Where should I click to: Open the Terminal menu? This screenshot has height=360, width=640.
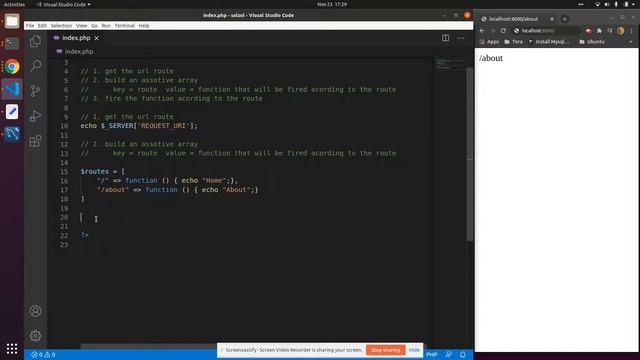[x=124, y=25]
